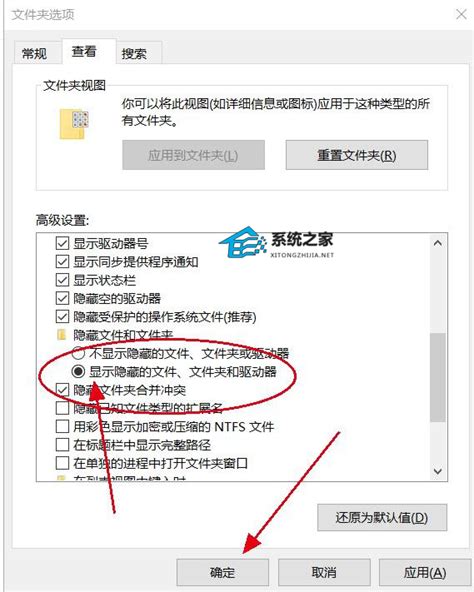
Task: Click the scrollbar up arrow
Action: pyautogui.click(x=438, y=243)
